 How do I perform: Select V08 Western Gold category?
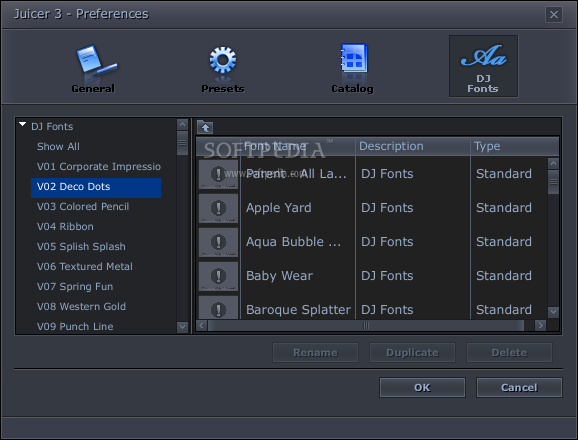point(81,306)
